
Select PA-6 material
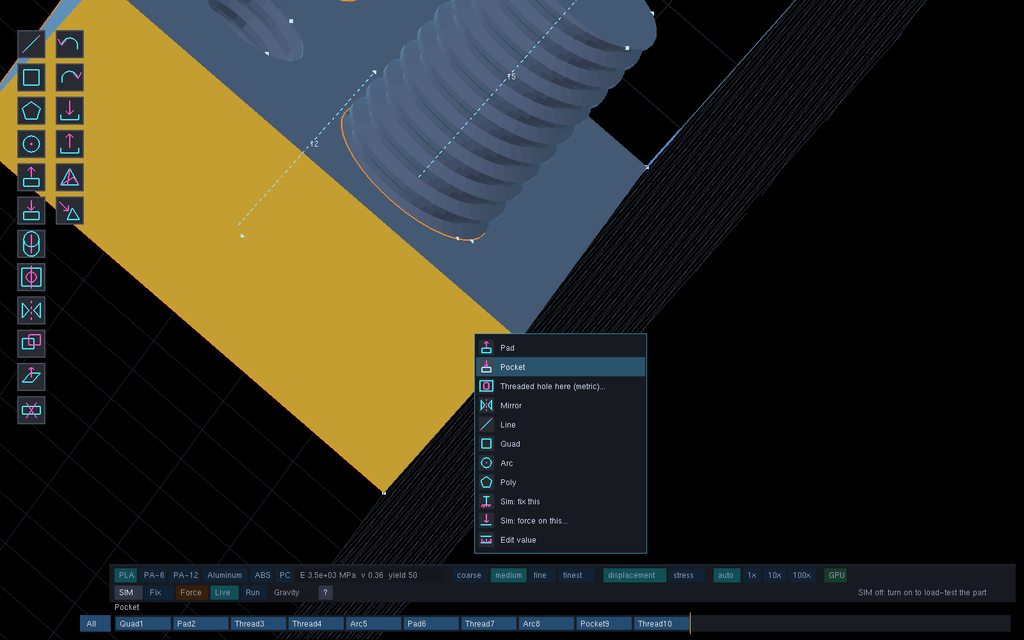coord(154,575)
